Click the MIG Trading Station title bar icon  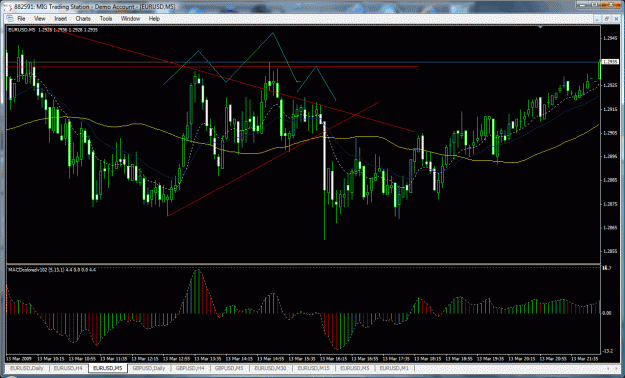pyautogui.click(x=9, y=6)
